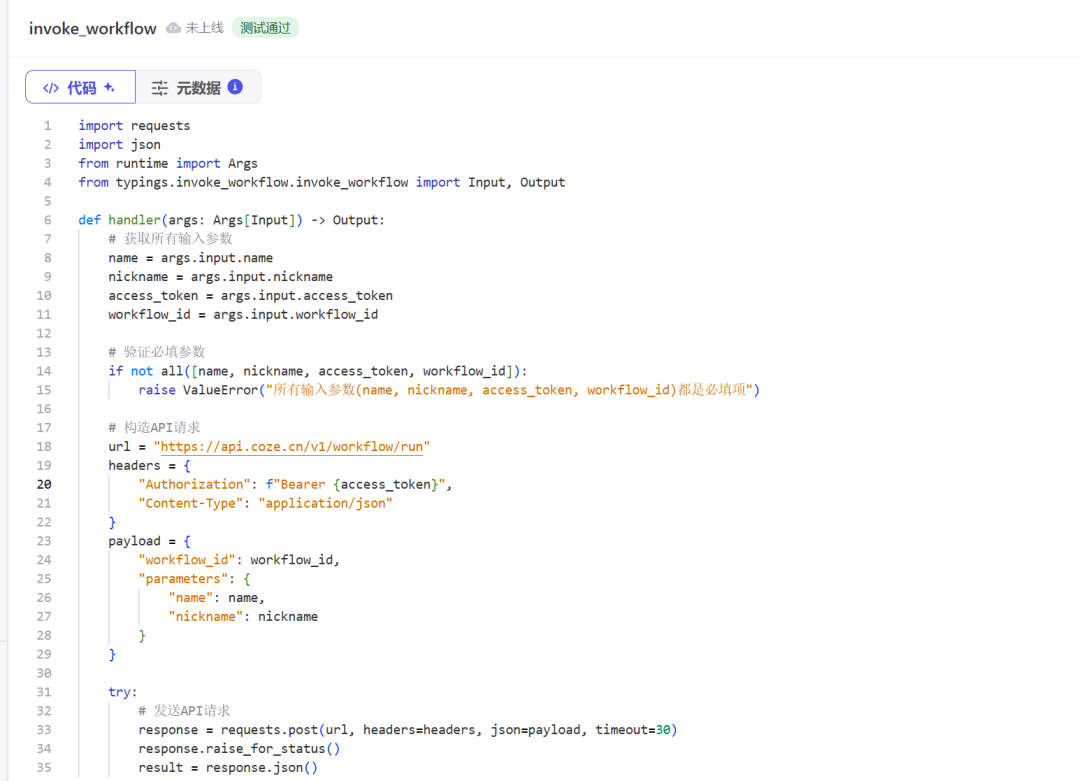Click the info icon next to 元数据
1080x781 pixels.
click(235, 87)
